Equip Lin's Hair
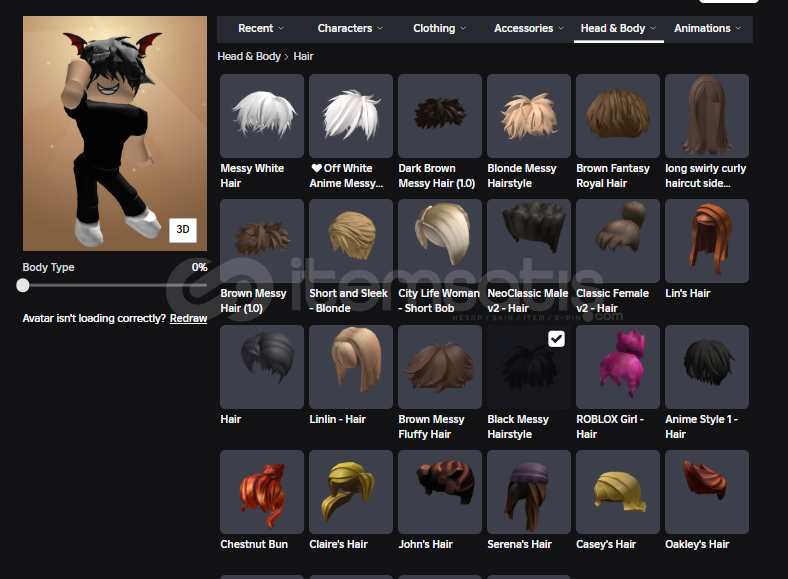788x579 pixels. pos(707,241)
